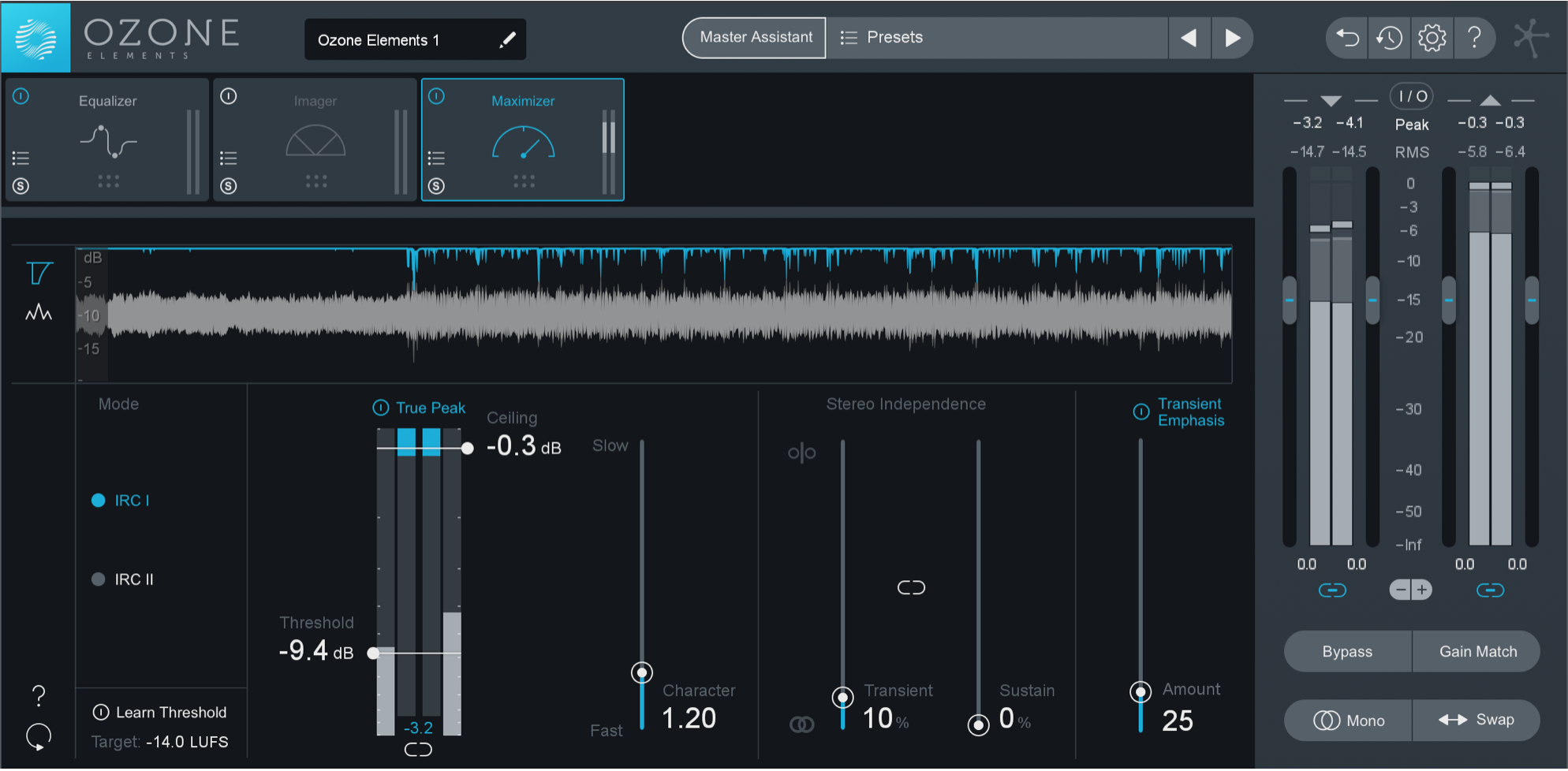The image size is (1568, 771).
Task: Click the Bypass button
Action: pos(1347,652)
